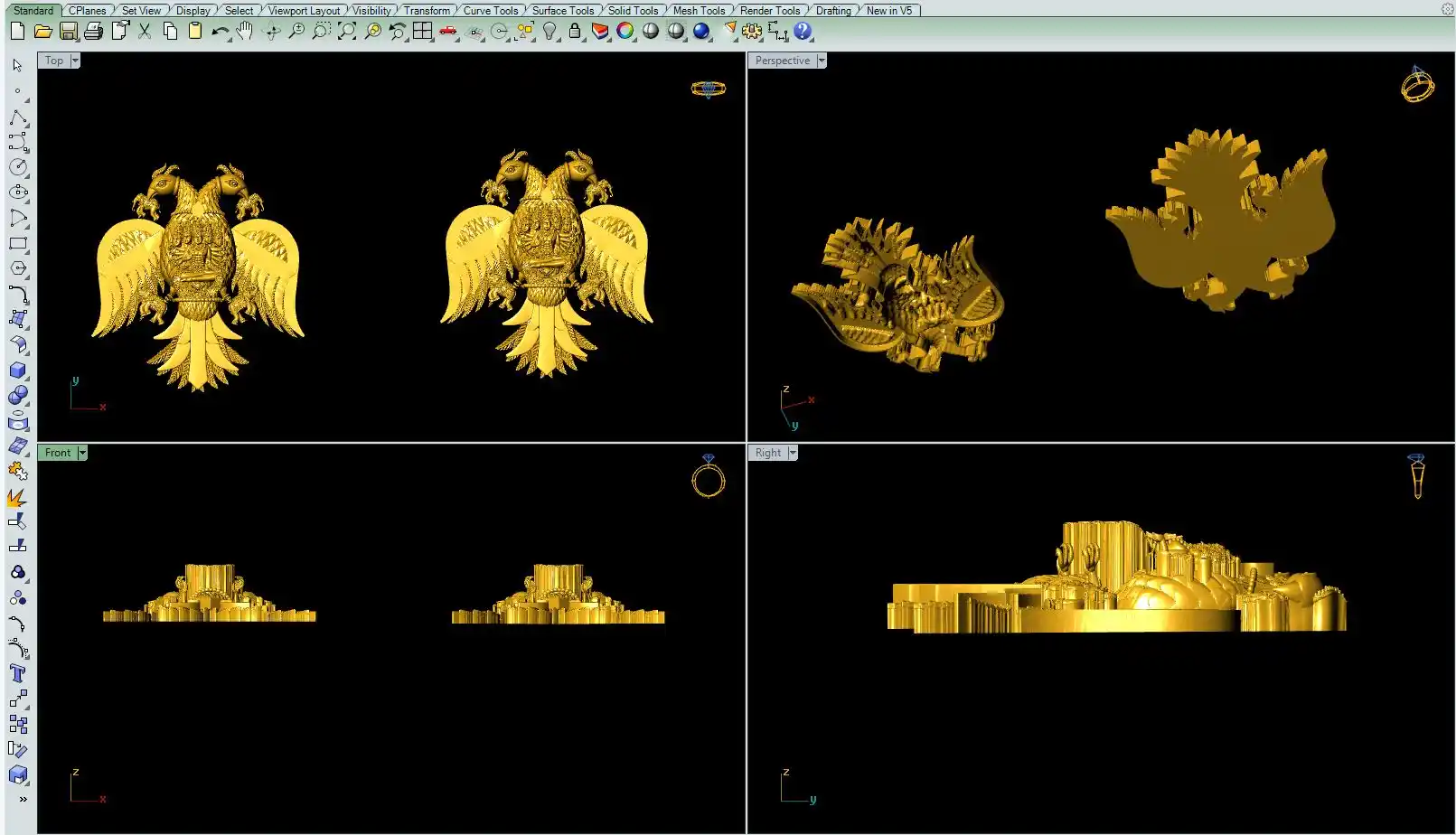Viewport: 1456px width, 835px height.
Task: Click the Explode tool icon
Action: [17, 498]
